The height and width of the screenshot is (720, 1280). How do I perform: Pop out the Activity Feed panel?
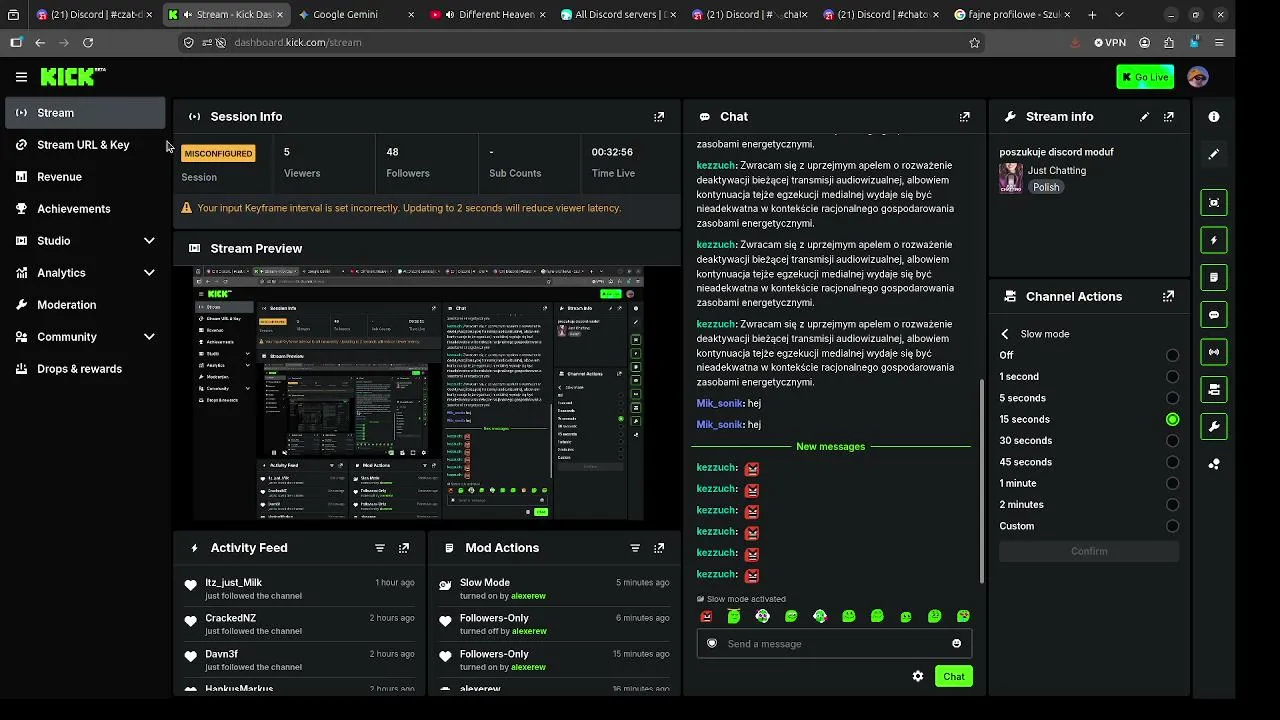[404, 548]
